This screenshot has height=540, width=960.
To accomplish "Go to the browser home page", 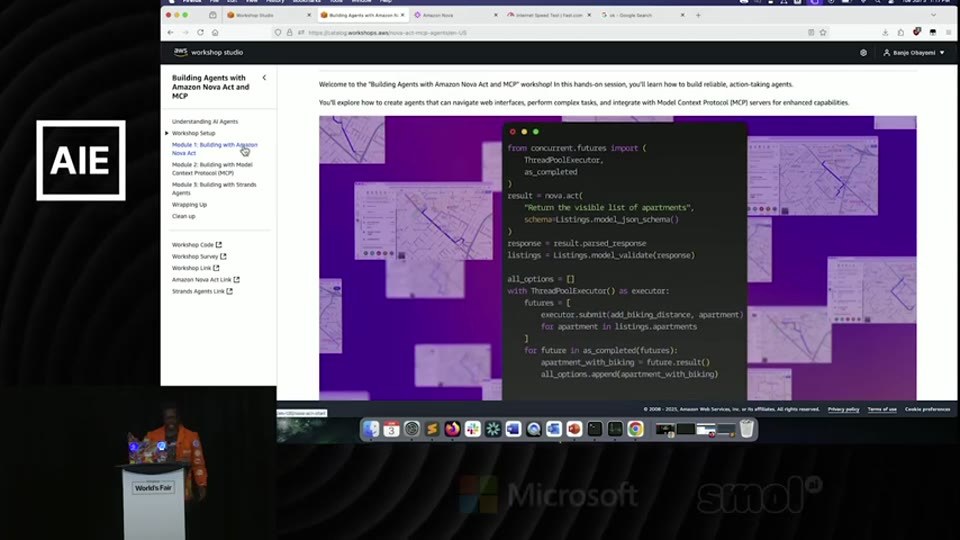I will [x=215, y=32].
